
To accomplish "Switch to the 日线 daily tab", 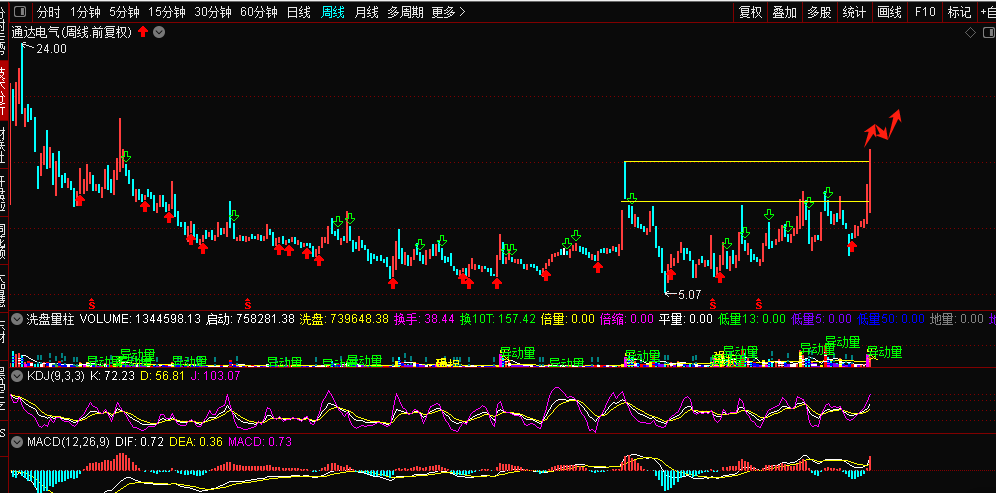I will coord(299,12).
